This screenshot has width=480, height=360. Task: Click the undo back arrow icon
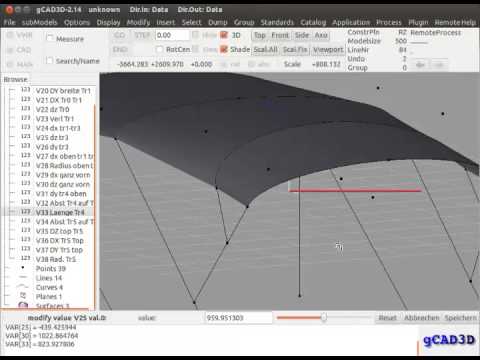(x=420, y=64)
